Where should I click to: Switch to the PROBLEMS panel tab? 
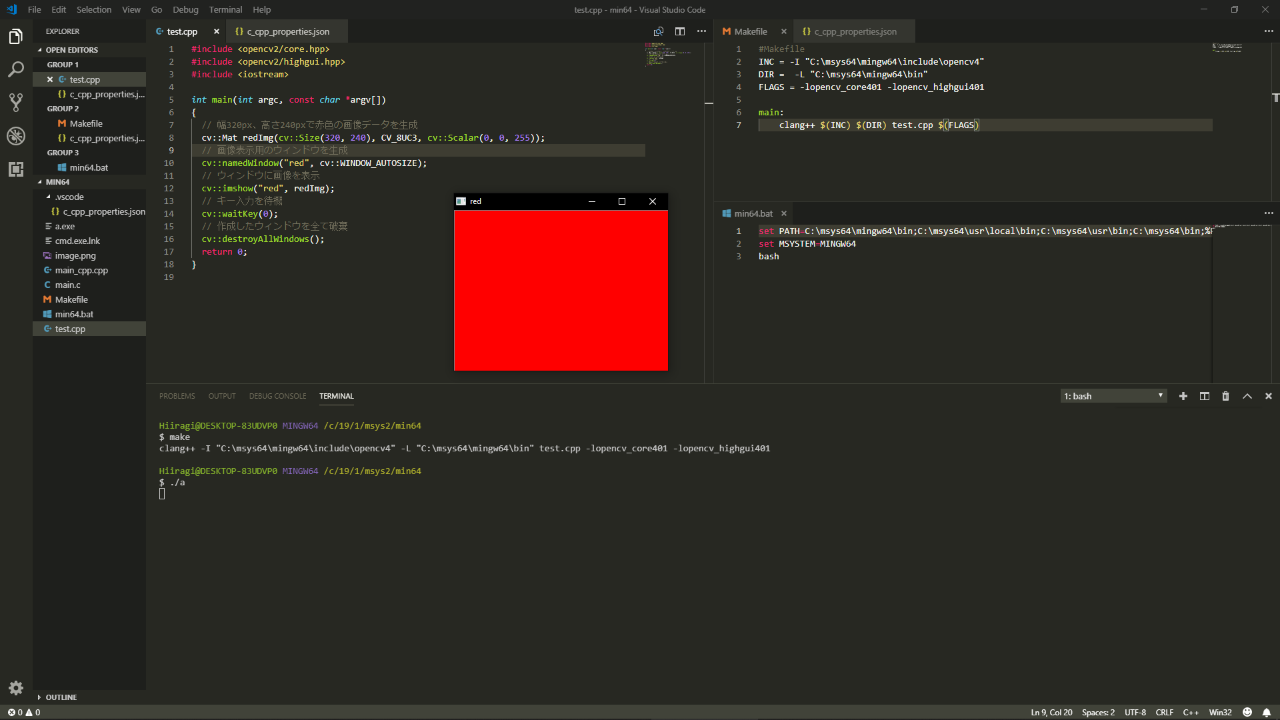point(177,396)
